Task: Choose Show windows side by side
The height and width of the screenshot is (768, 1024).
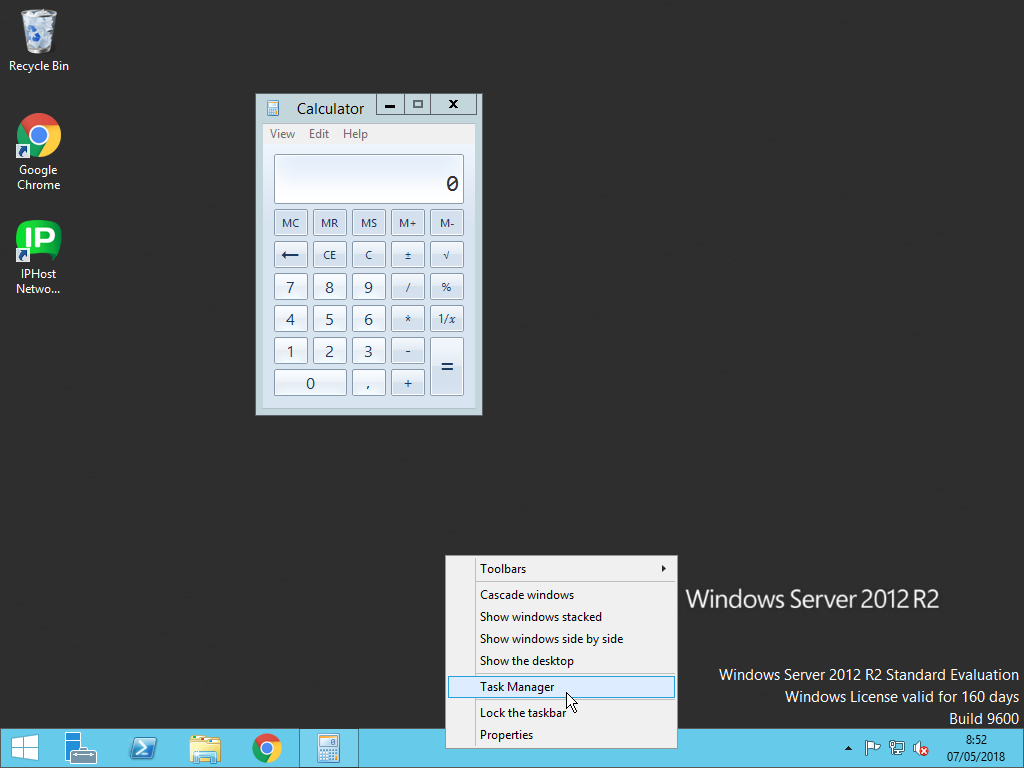Action: (x=562, y=639)
